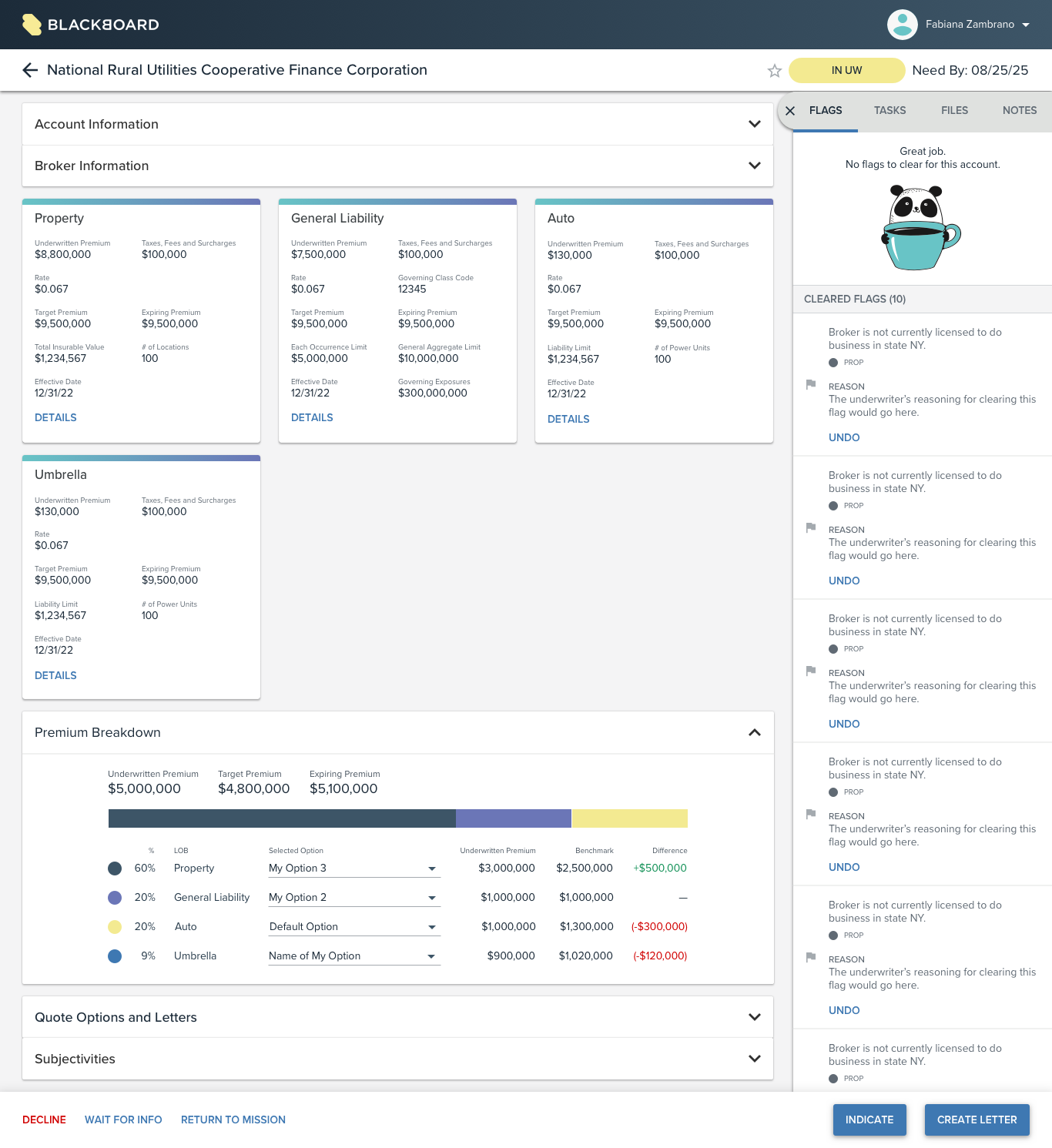Open the user menu dropdown arrow

[x=1026, y=25]
